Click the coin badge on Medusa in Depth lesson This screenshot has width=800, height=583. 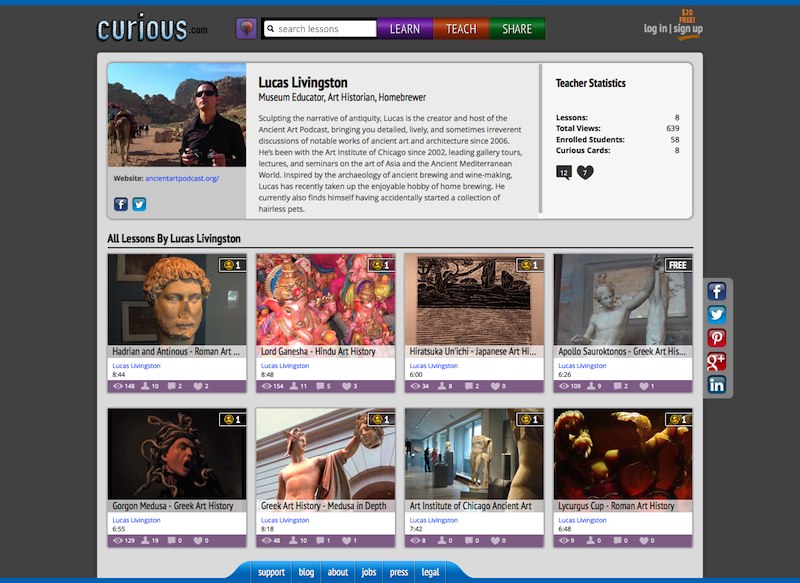pyautogui.click(x=381, y=419)
